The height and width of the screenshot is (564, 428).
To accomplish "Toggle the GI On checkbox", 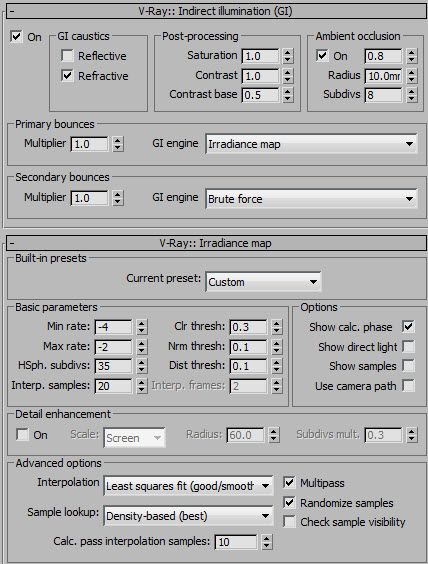I will pos(16,36).
